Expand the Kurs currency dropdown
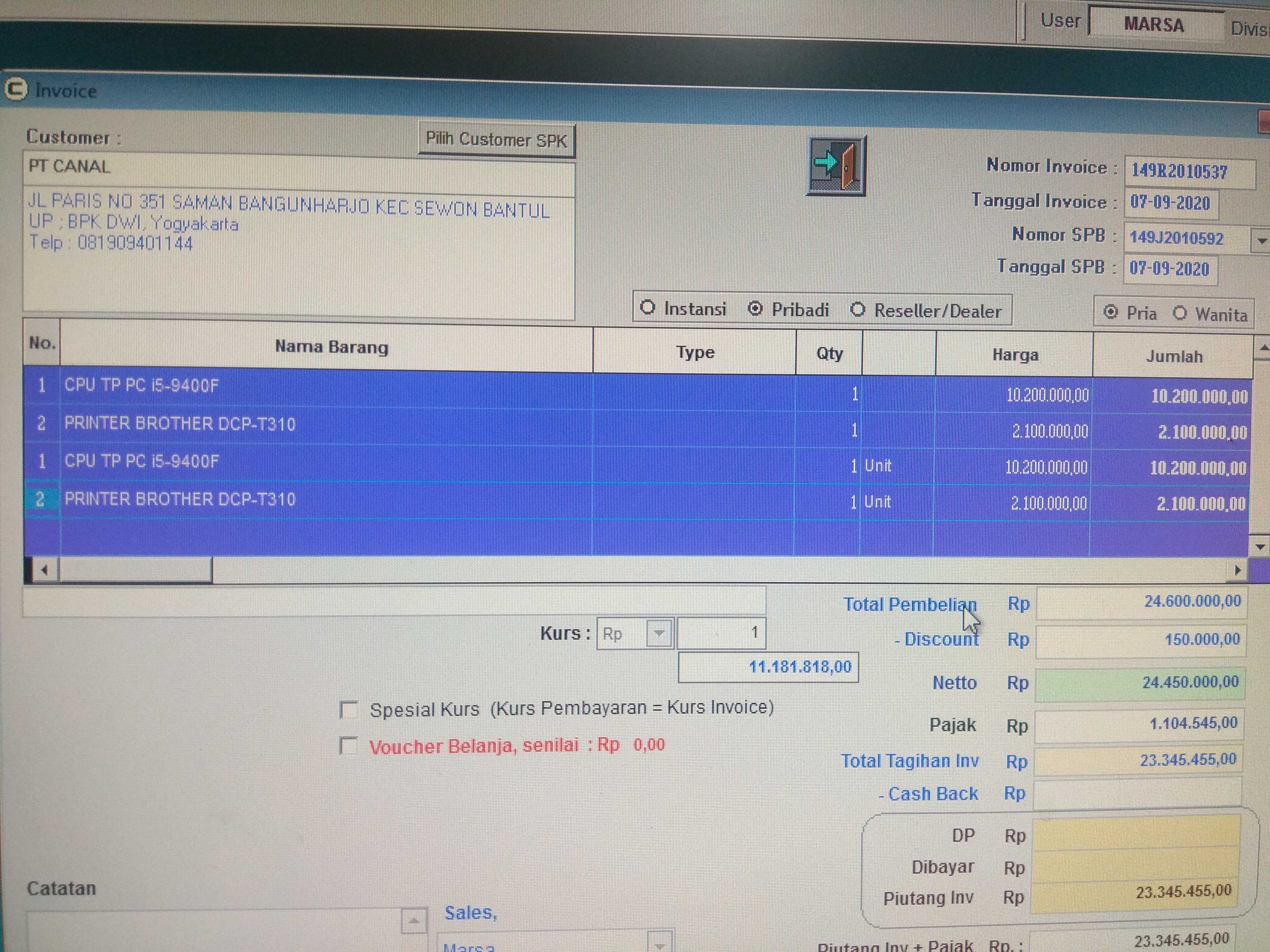 (x=659, y=633)
